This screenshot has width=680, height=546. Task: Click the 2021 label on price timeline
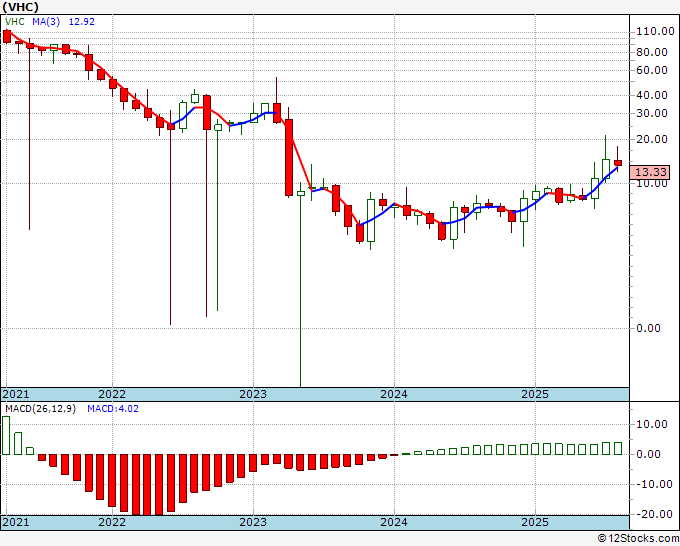16,394
